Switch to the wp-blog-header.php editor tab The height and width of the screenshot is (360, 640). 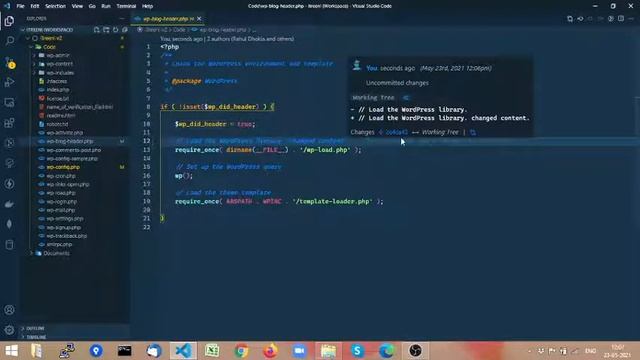167,19
